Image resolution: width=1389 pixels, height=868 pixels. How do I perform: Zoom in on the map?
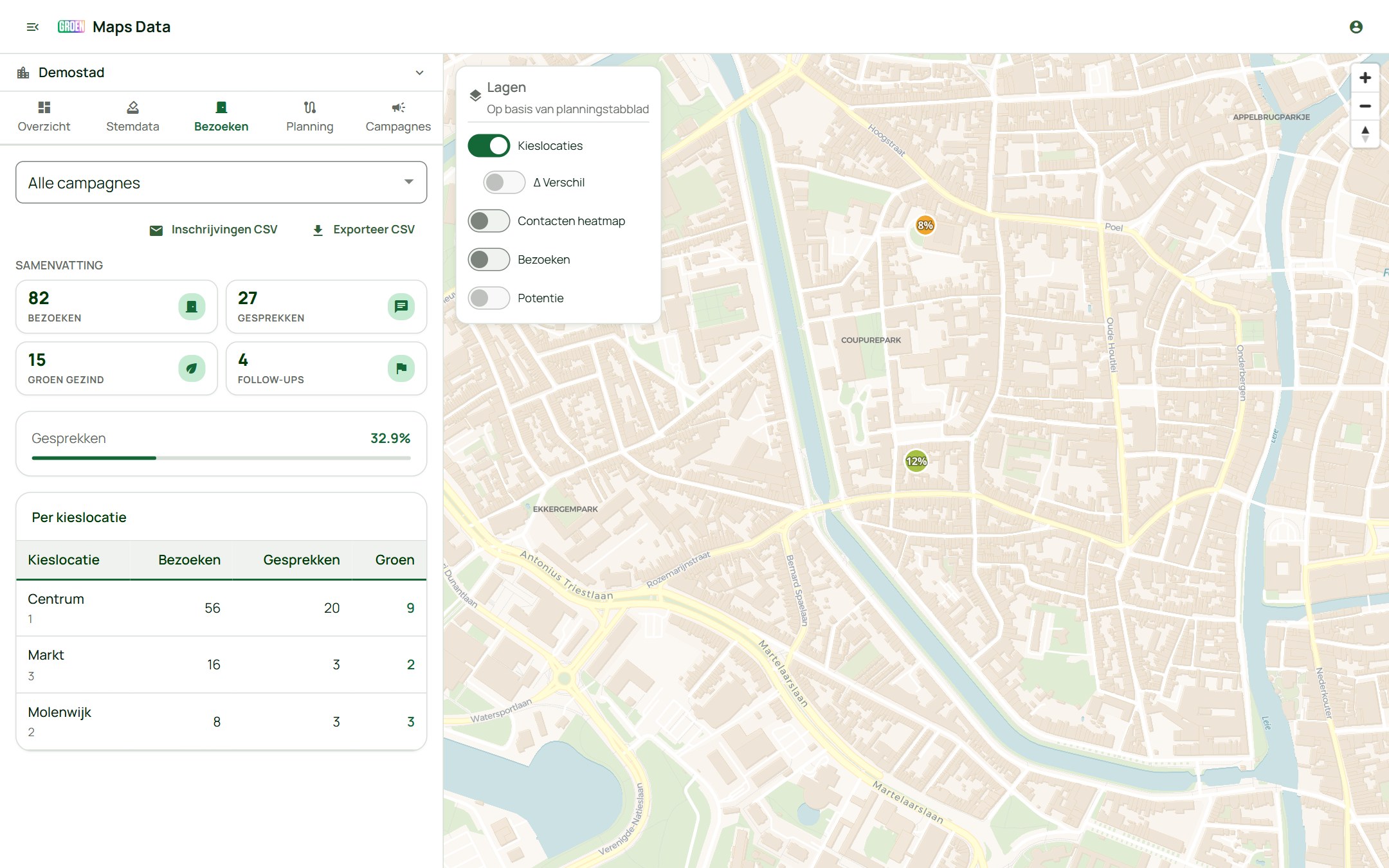click(x=1365, y=78)
